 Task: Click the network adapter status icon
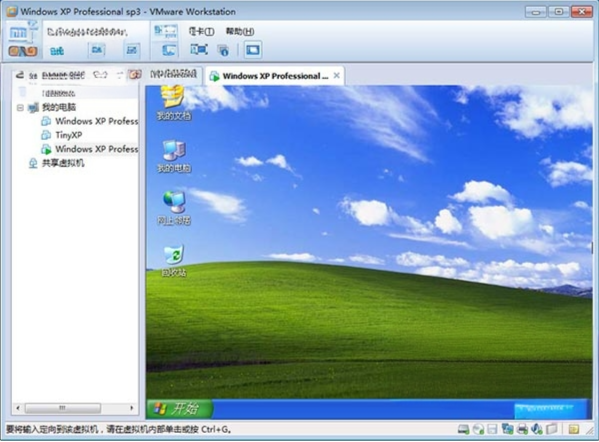point(507,429)
